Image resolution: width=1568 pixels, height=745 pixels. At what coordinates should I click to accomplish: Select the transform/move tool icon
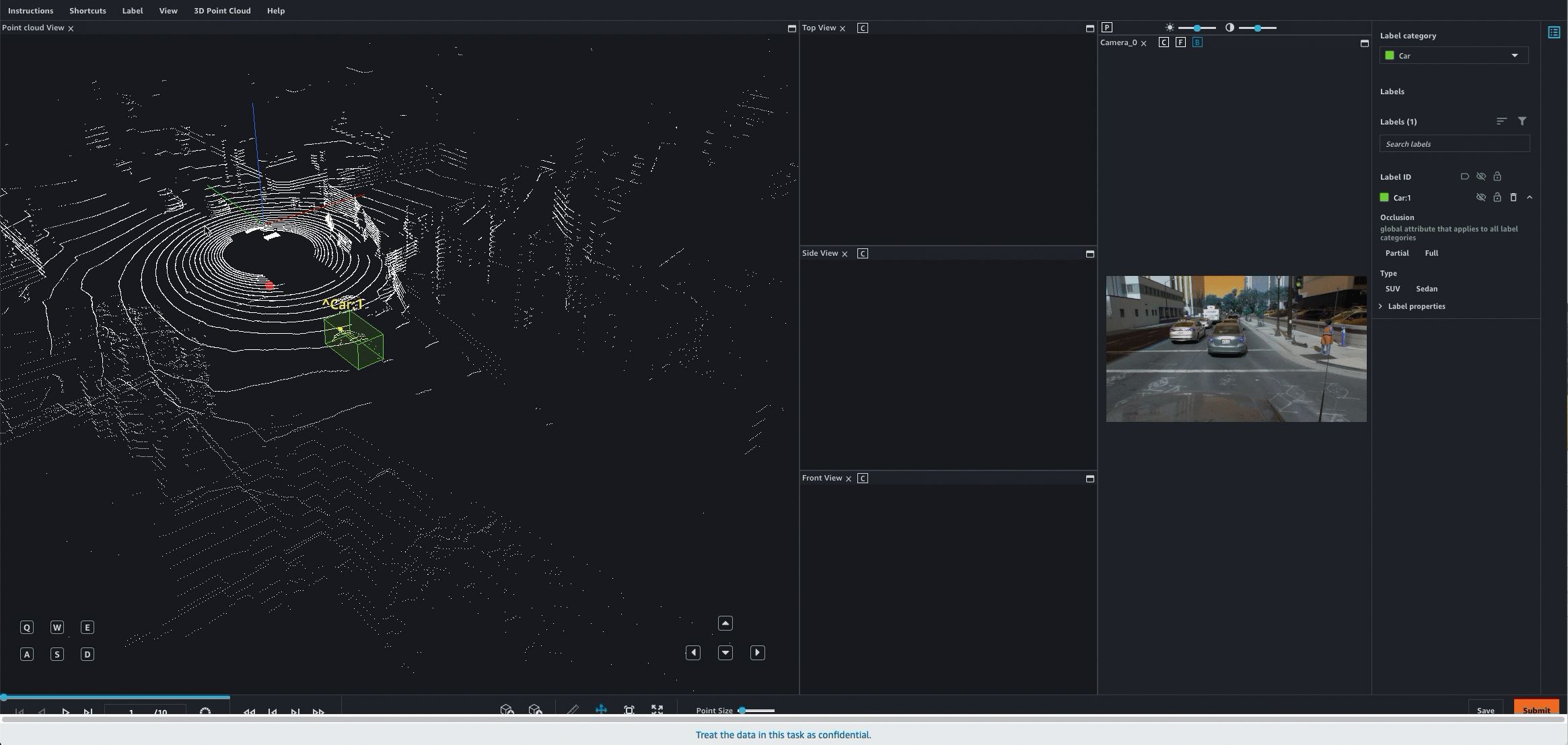point(600,710)
